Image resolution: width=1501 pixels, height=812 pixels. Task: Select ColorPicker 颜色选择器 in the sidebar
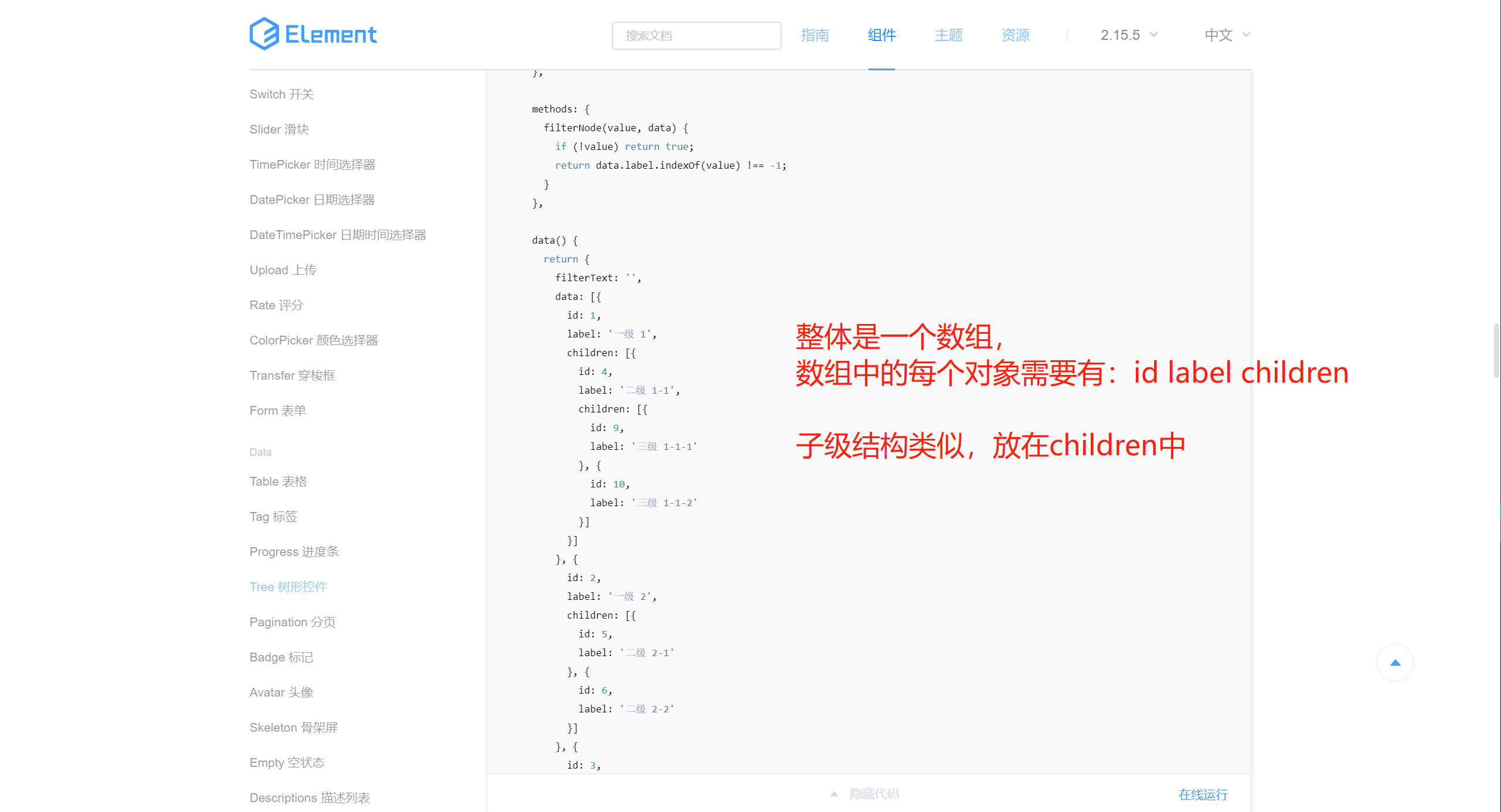[x=314, y=340]
